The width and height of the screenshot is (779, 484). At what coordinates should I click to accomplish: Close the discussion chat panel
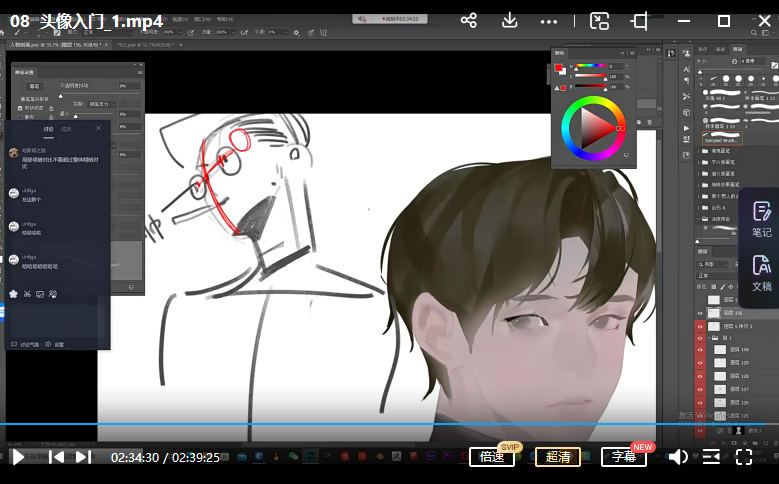(x=98, y=128)
